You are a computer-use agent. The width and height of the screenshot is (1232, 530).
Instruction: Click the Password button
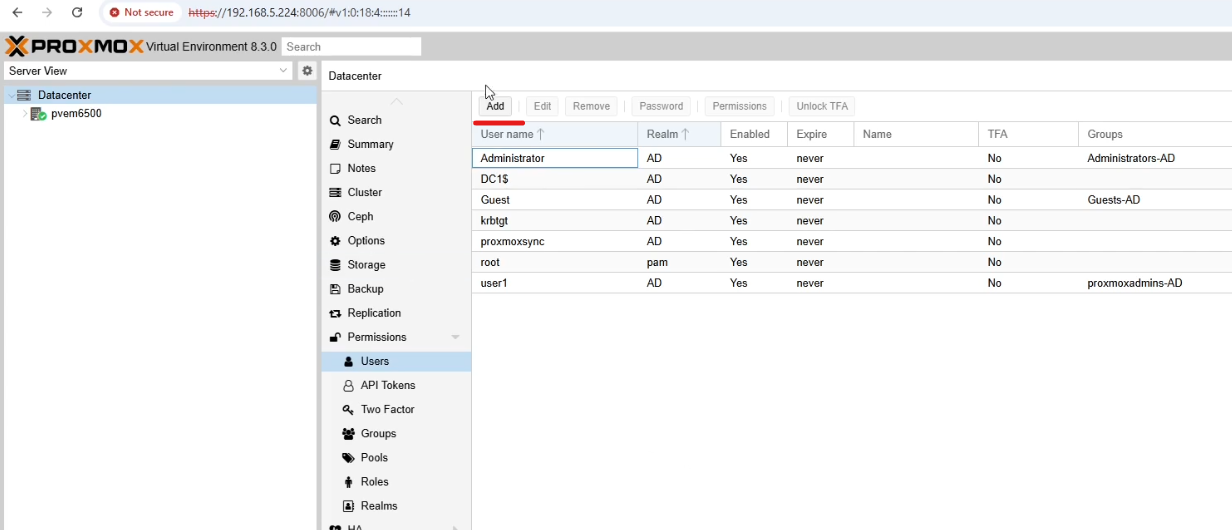(x=661, y=106)
